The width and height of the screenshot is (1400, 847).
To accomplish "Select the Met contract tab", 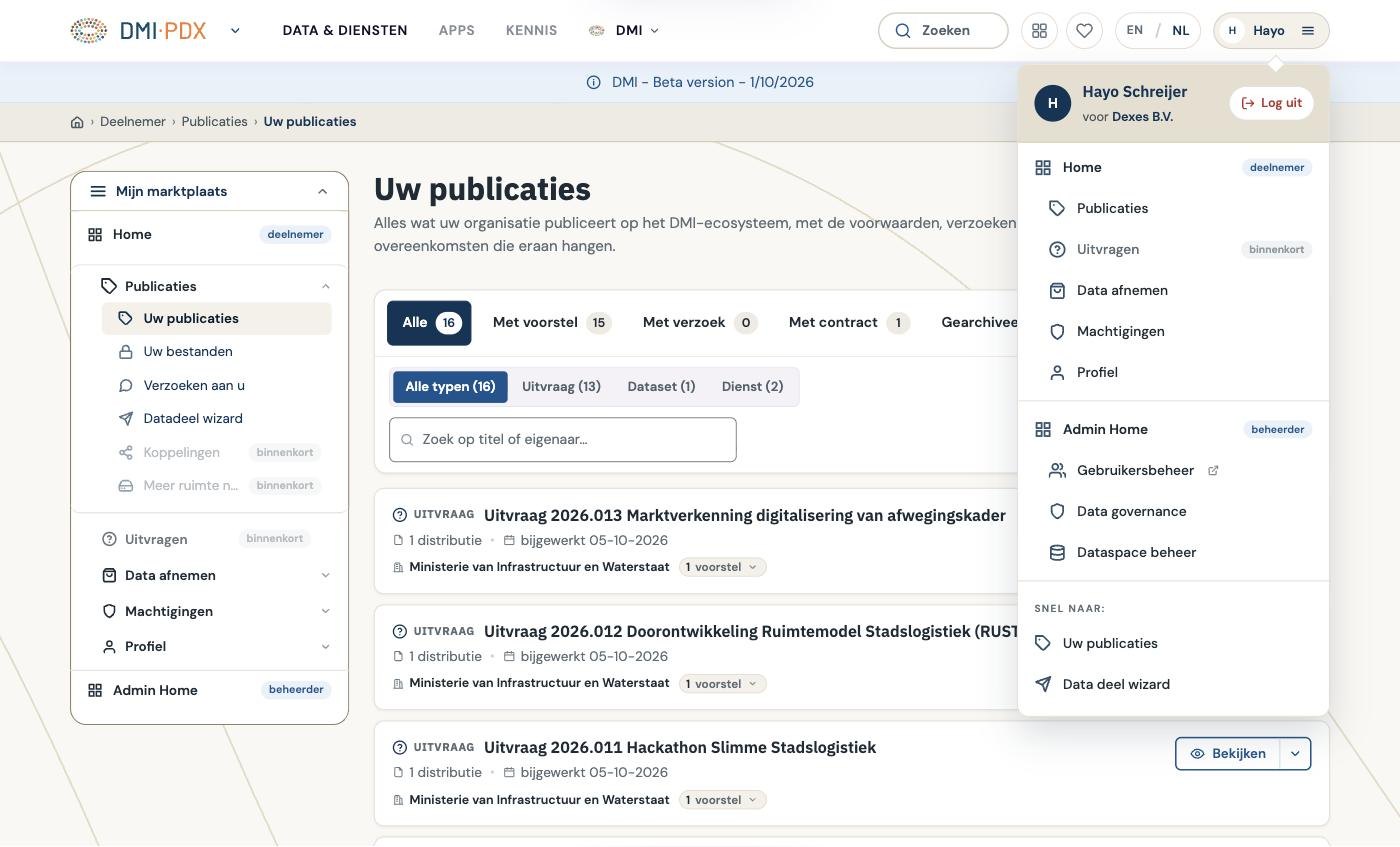I will click(x=848, y=323).
